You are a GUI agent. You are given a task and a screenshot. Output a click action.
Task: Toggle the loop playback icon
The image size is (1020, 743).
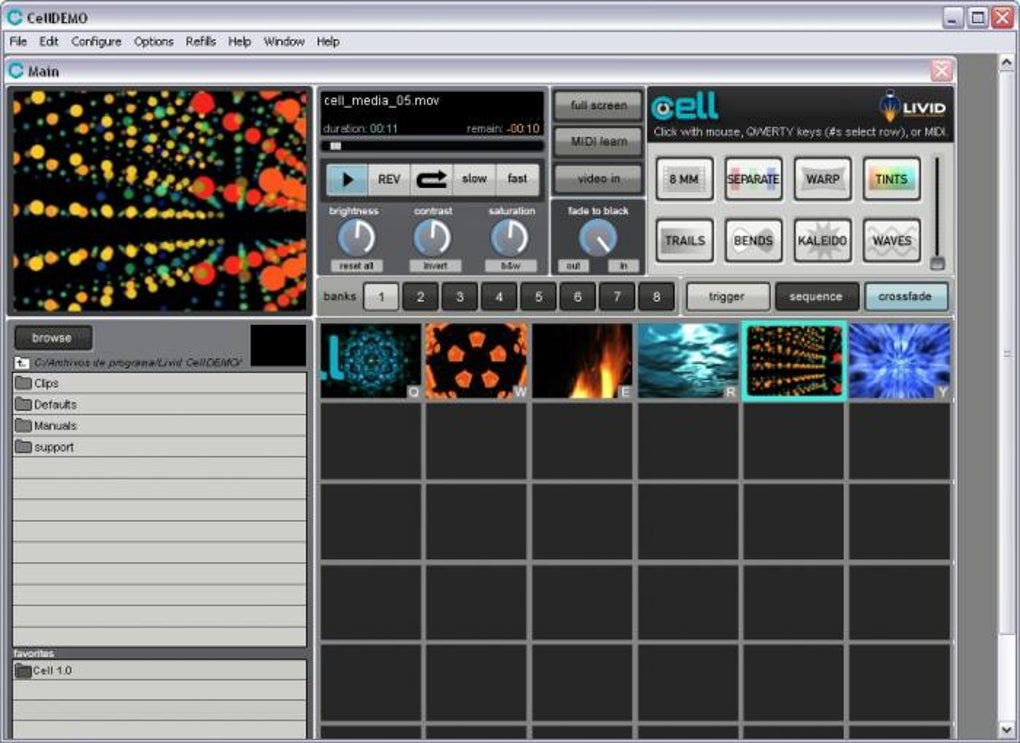point(432,179)
